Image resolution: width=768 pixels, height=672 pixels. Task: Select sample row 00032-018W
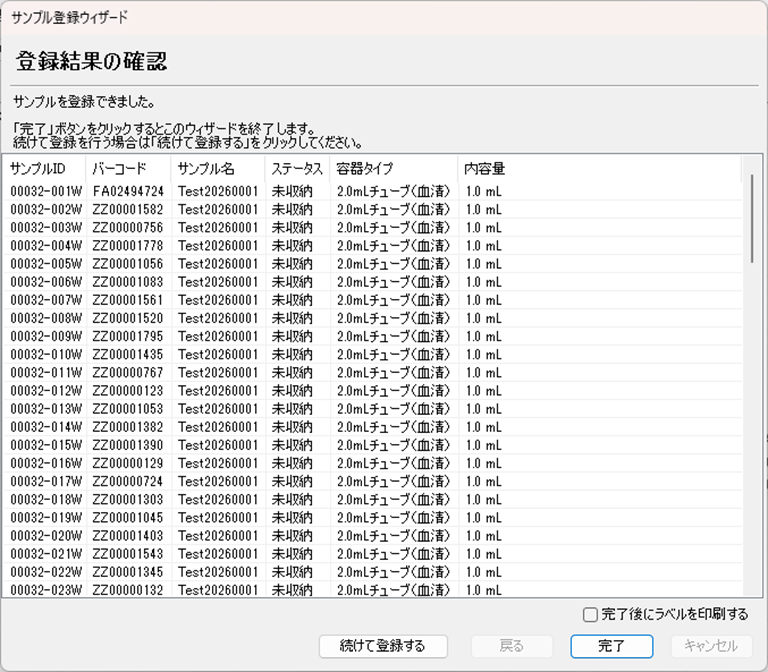(x=45, y=499)
